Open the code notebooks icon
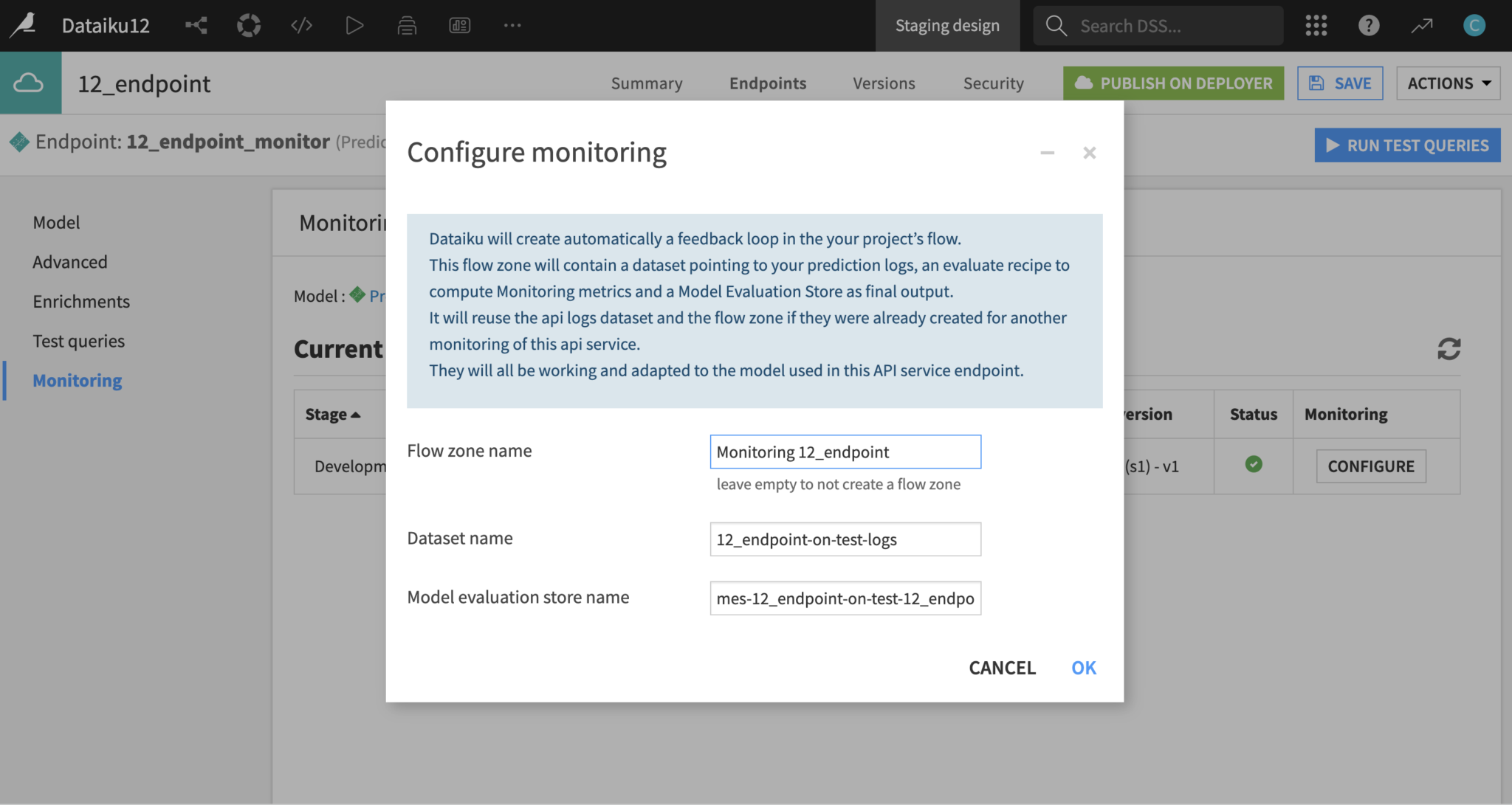The height and width of the screenshot is (805, 1512). tap(301, 25)
